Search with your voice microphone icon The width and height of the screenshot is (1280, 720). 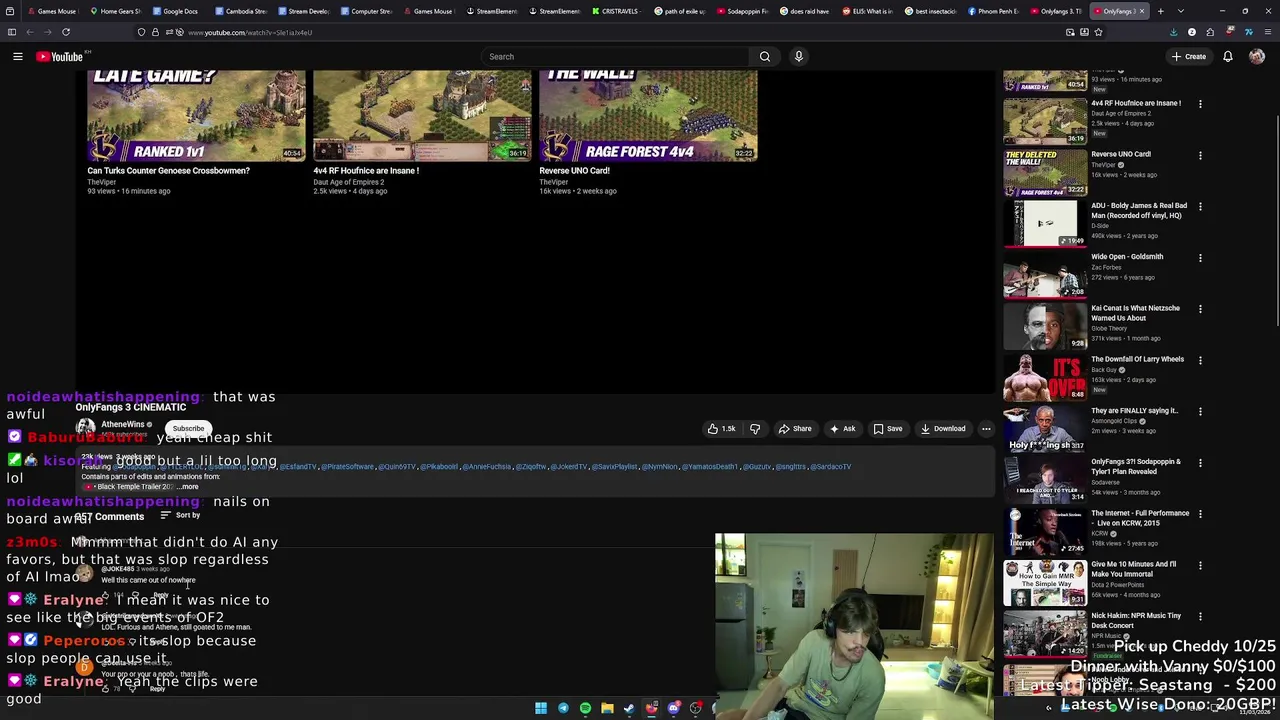tap(799, 57)
